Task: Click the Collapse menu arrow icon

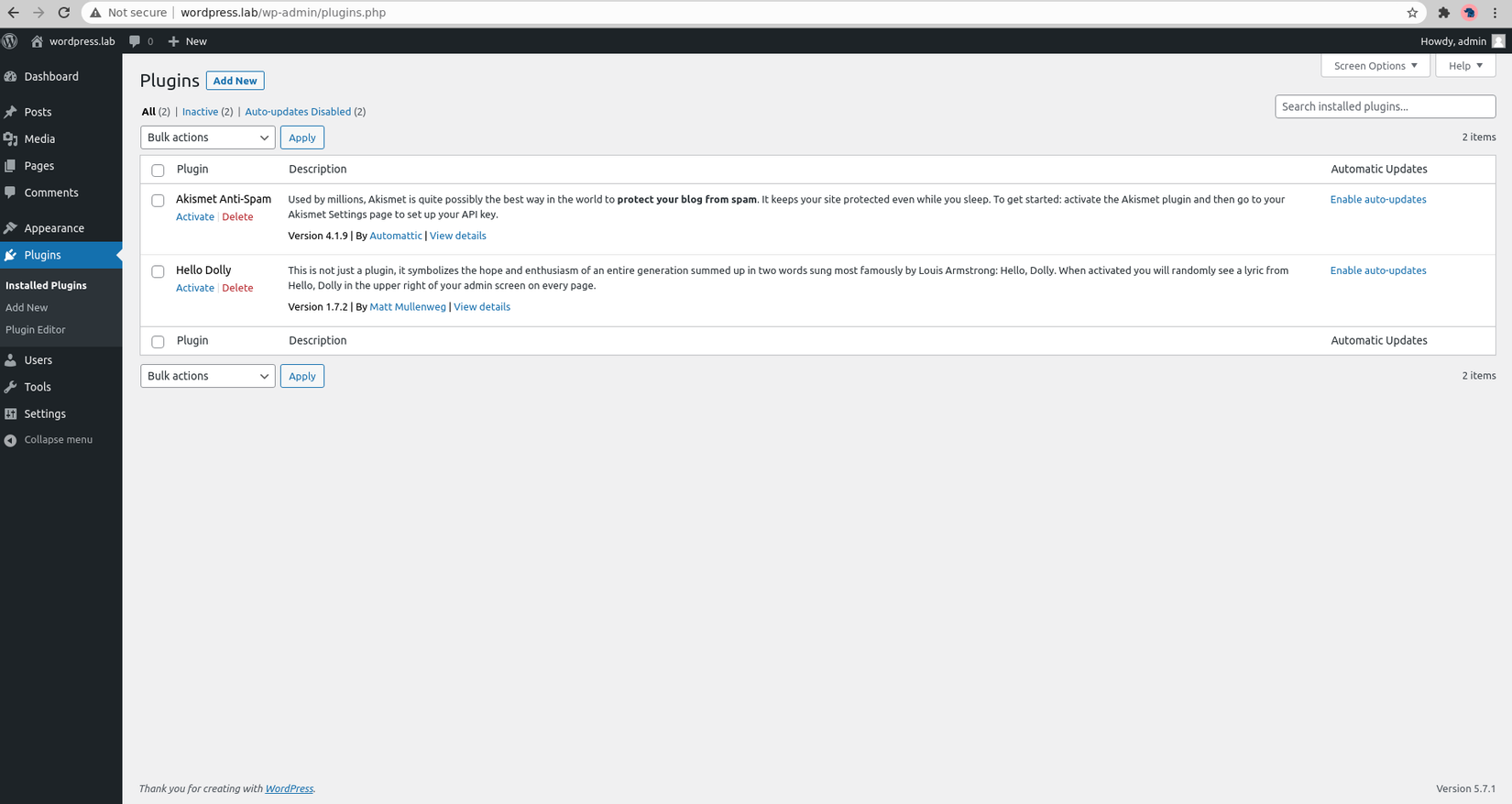Action: [11, 440]
